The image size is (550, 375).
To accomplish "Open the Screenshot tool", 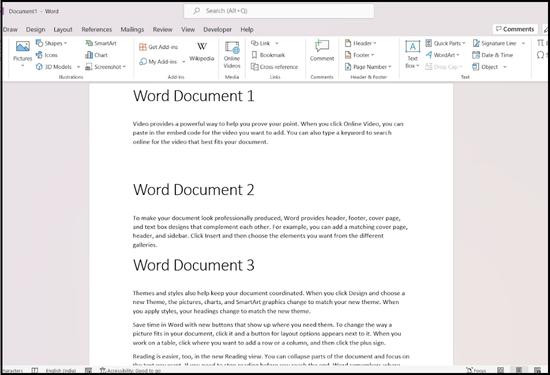I will coord(106,67).
